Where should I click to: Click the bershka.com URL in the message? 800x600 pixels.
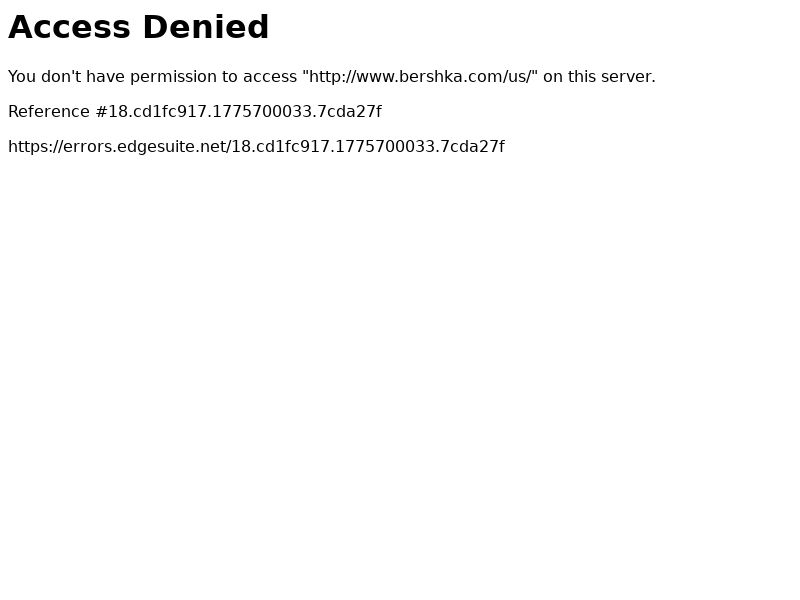coord(420,77)
